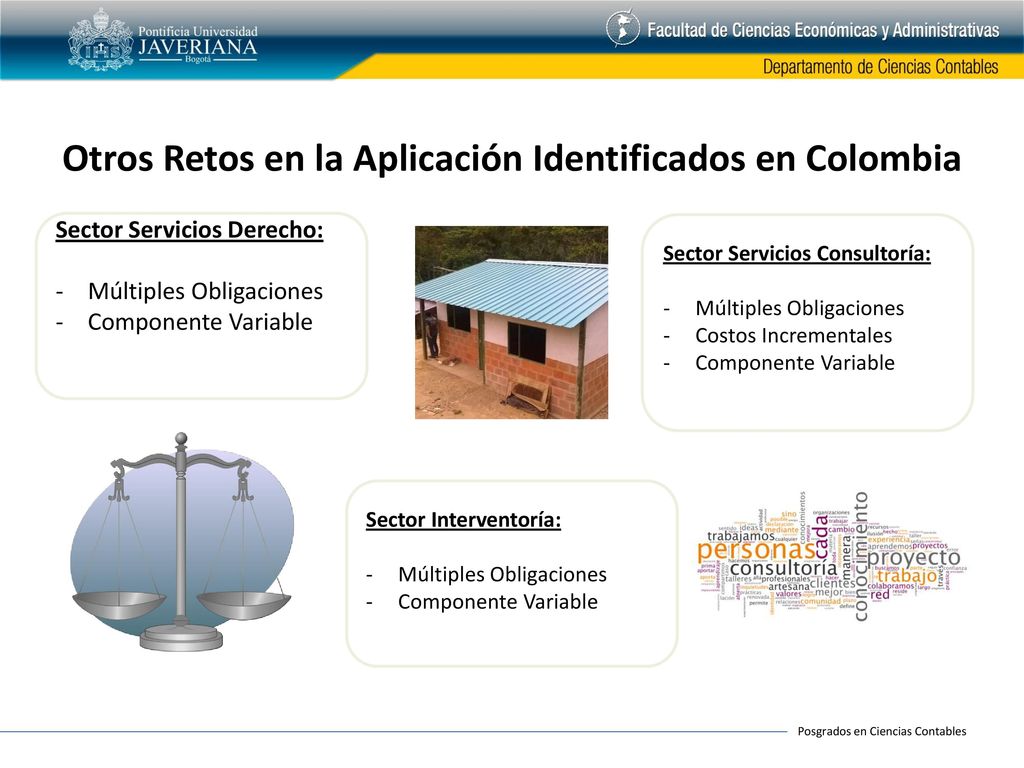The image size is (1024, 768).
Task: Select 'Múltiples Obligaciones' under Sector Servicios Derecho
Action: [x=205, y=291]
